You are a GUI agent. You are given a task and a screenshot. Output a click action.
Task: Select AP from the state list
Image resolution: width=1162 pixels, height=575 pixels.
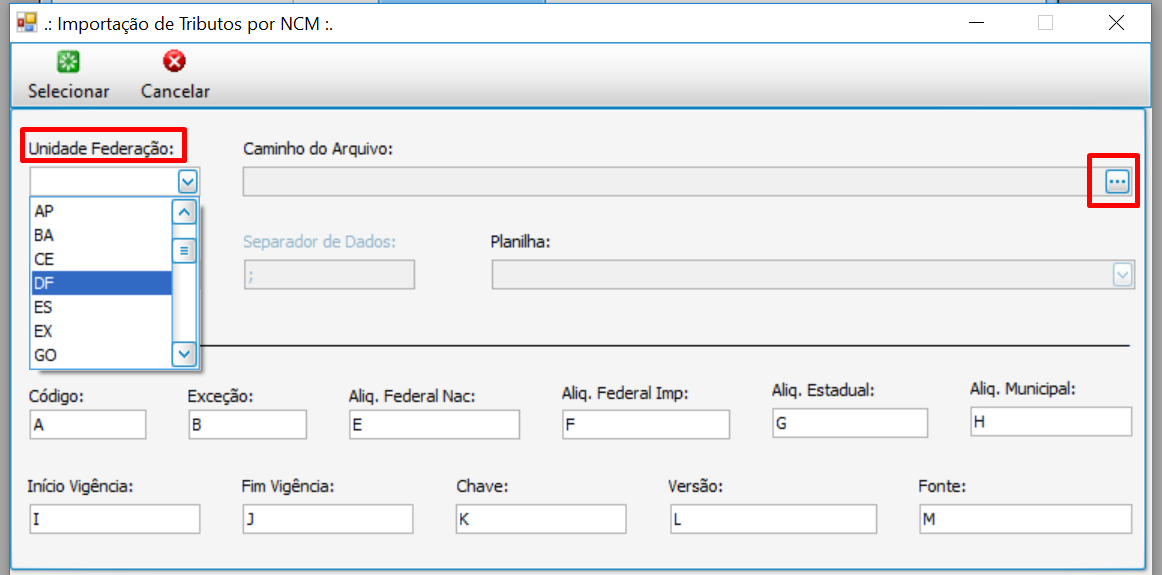coord(102,211)
